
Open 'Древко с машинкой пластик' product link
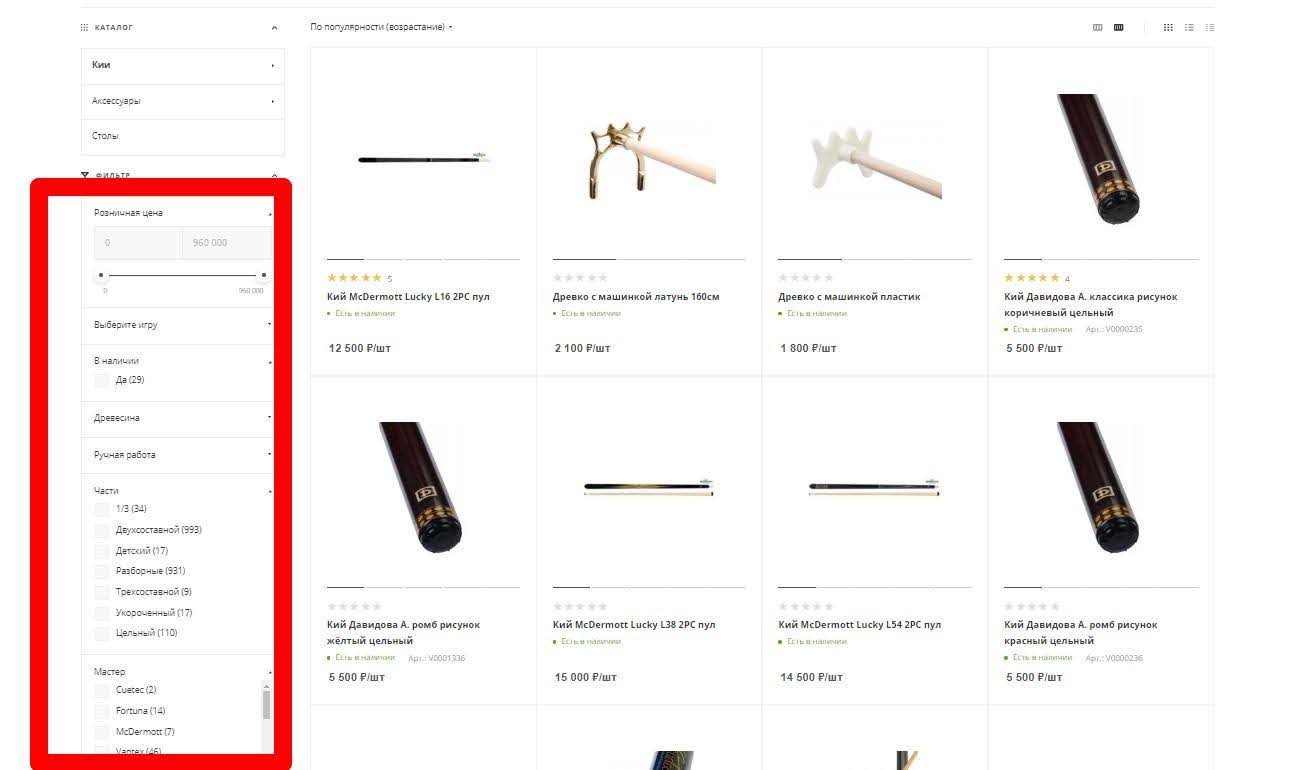[849, 297]
